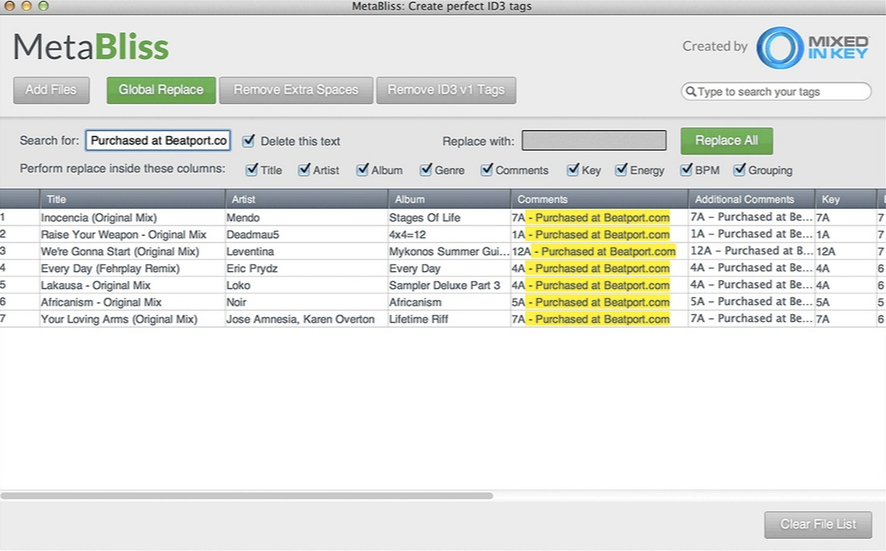Click the tag search field

click(x=776, y=92)
